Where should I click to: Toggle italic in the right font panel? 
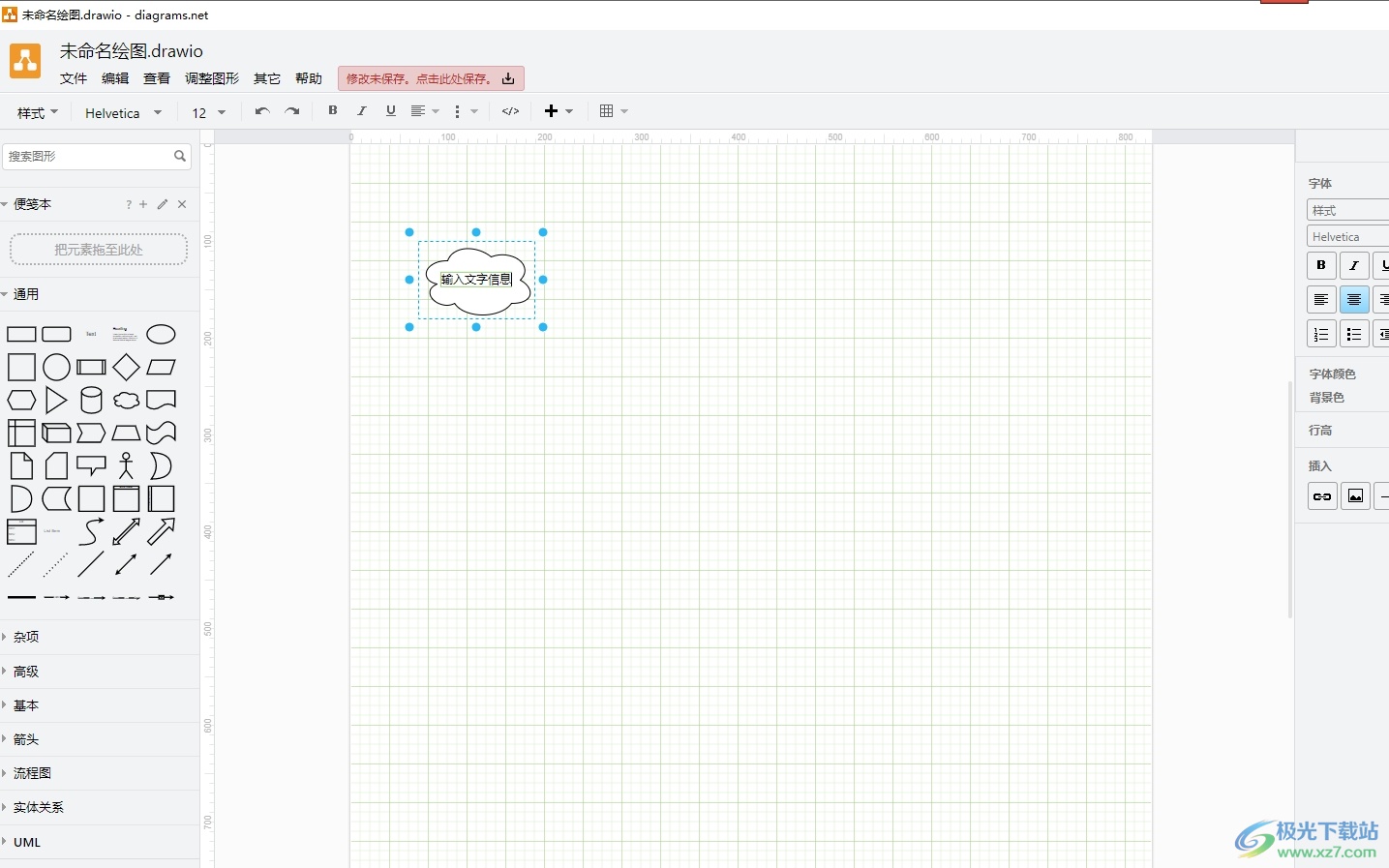coord(1354,265)
